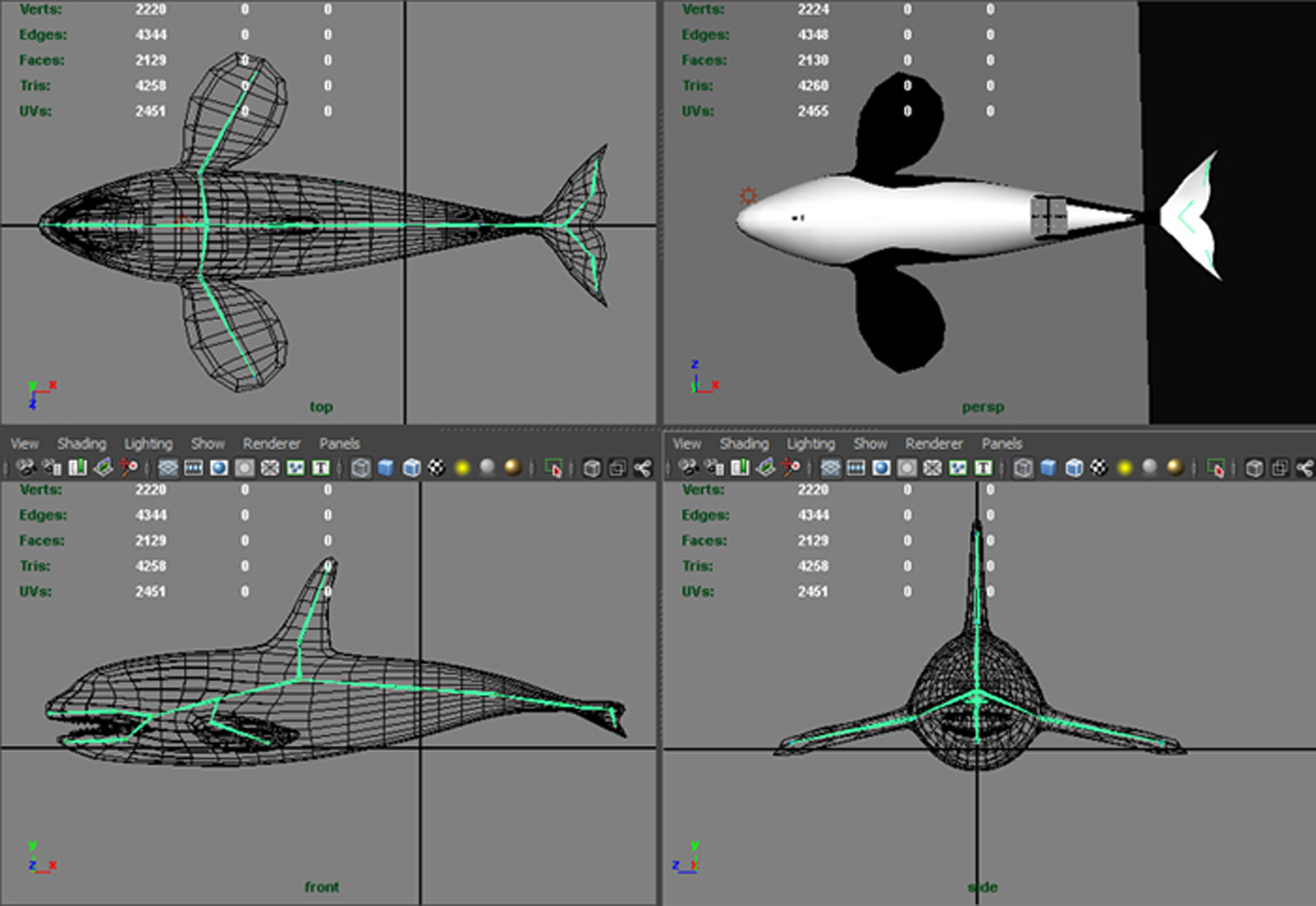1316x906 pixels.
Task: Click the 'top' viewport label
Action: [x=321, y=407]
